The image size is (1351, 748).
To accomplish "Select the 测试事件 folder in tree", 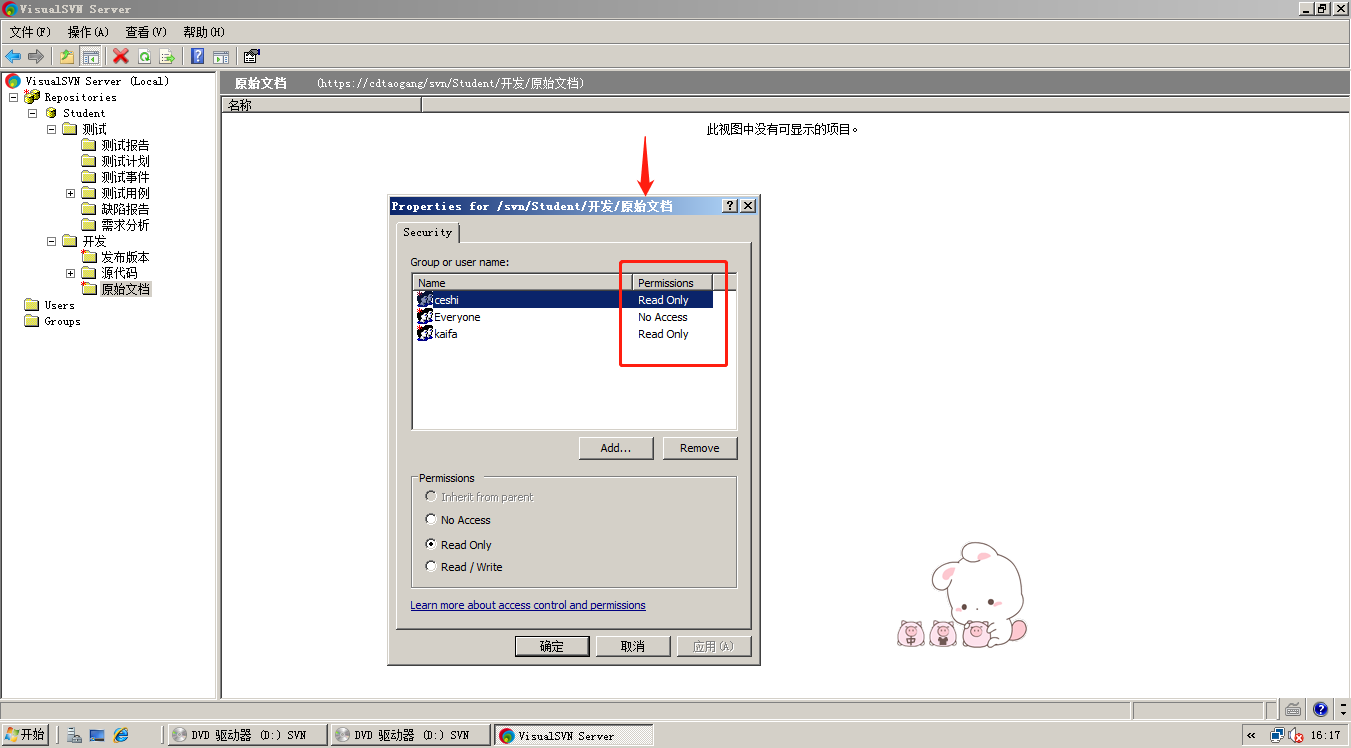I will pos(125,177).
